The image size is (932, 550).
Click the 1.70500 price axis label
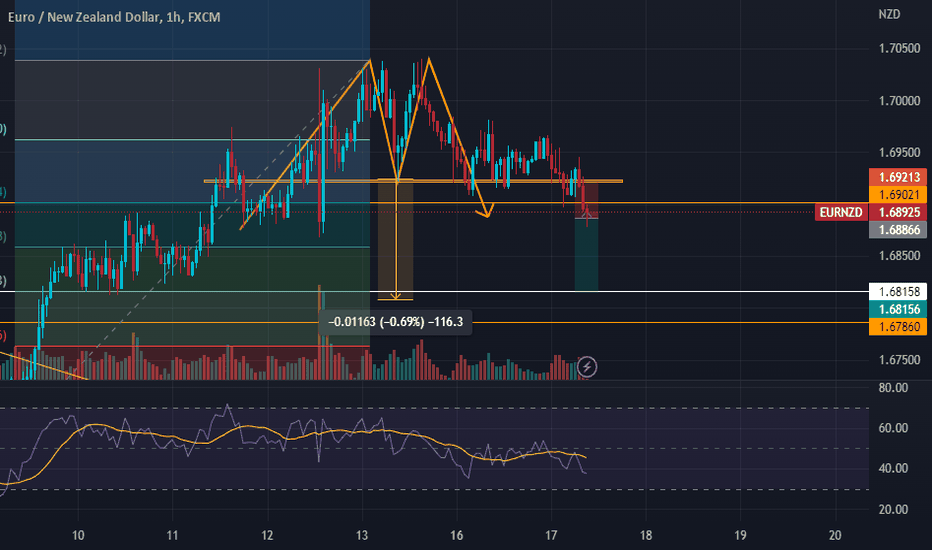pos(899,48)
